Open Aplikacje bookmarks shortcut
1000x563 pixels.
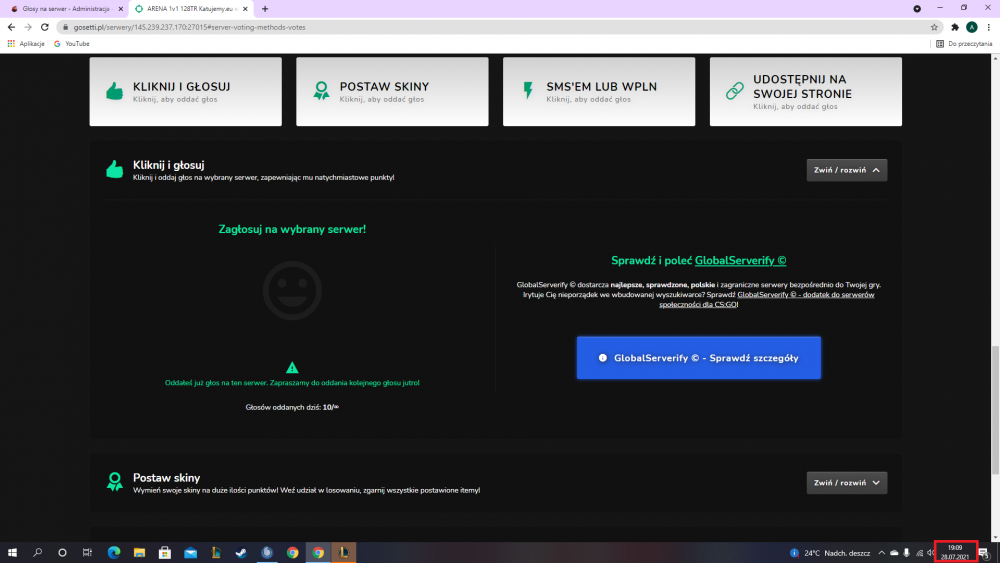(26, 44)
